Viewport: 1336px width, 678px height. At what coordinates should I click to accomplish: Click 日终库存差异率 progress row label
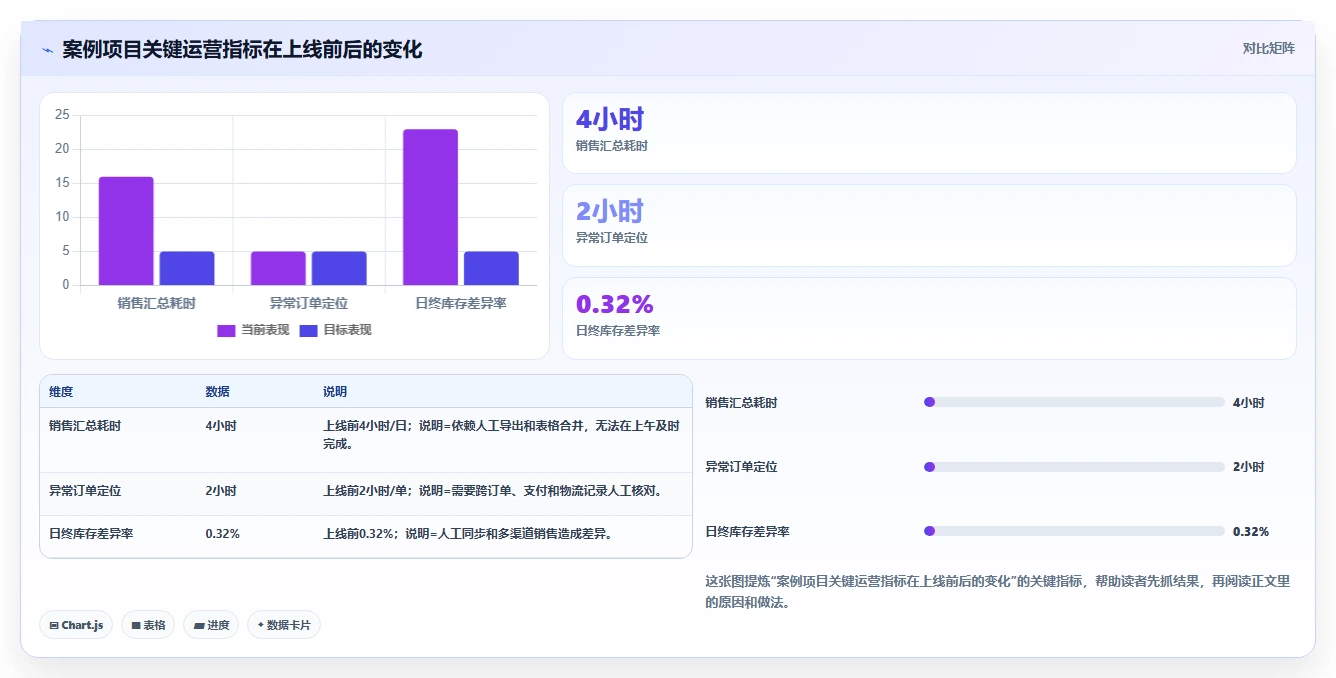coord(747,532)
